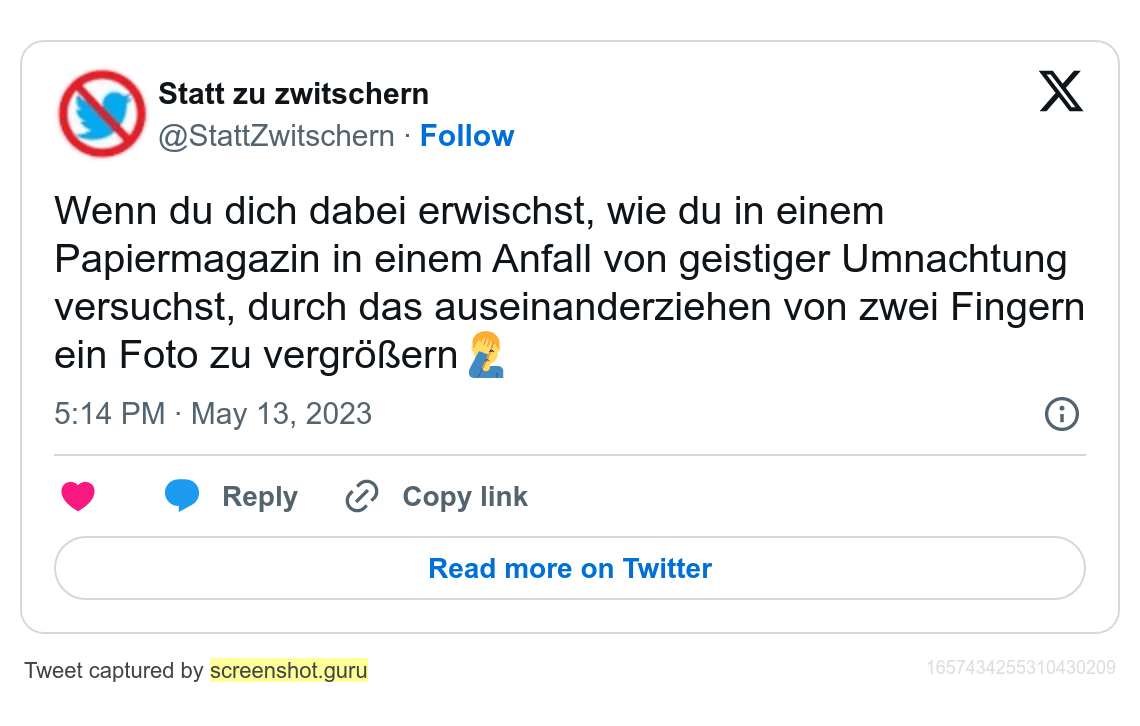Open the "Statt zu zwitschern" display name

tap(294, 94)
